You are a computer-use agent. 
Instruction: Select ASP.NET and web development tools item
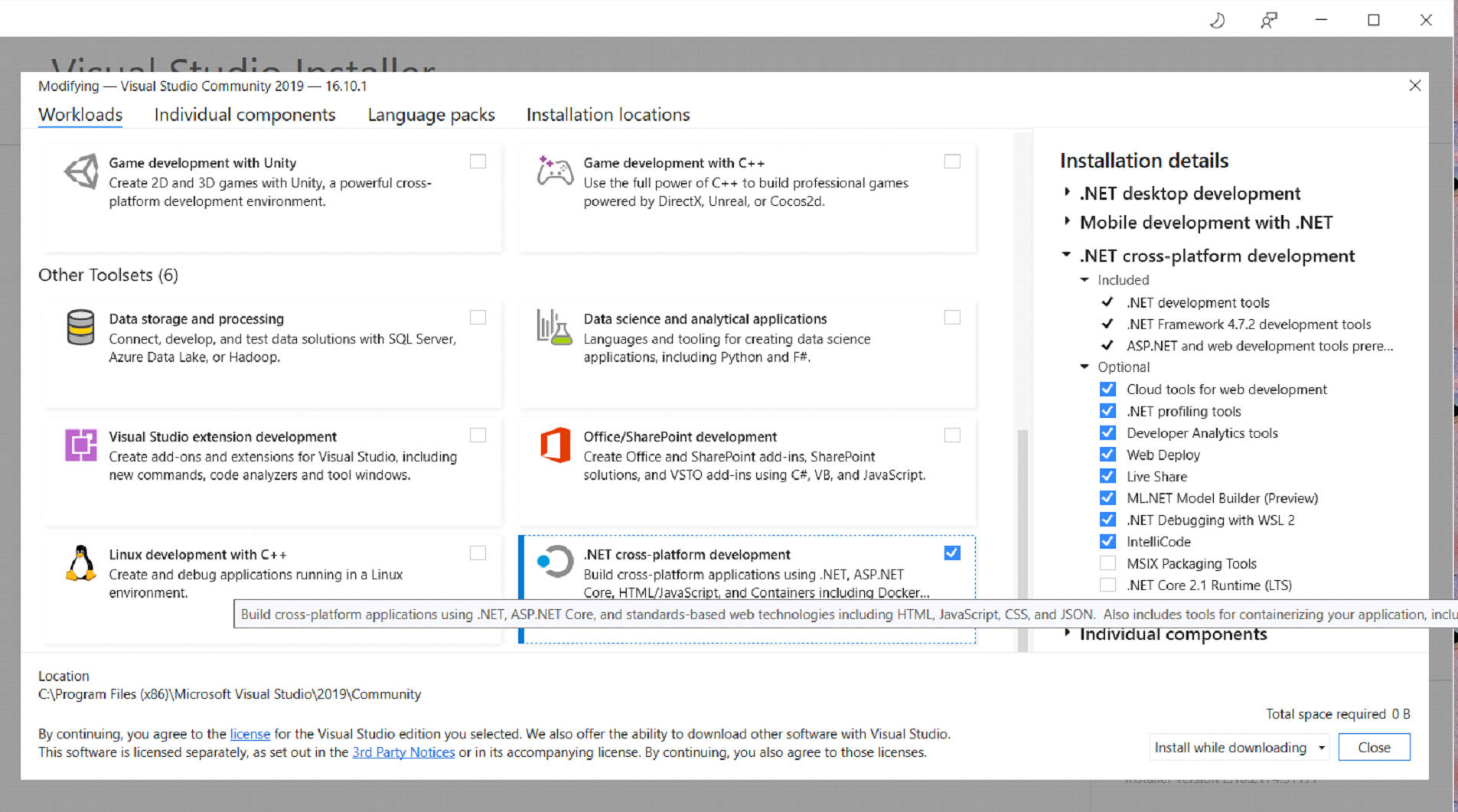tap(1260, 346)
